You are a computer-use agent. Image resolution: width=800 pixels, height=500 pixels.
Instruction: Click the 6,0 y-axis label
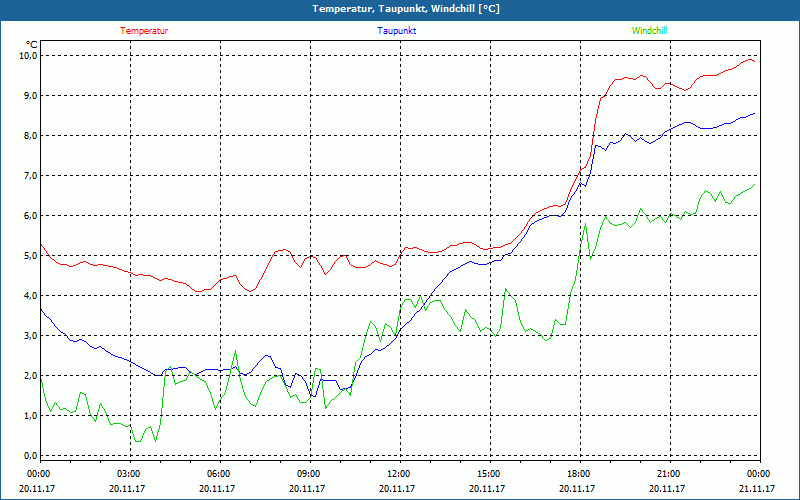coord(29,215)
